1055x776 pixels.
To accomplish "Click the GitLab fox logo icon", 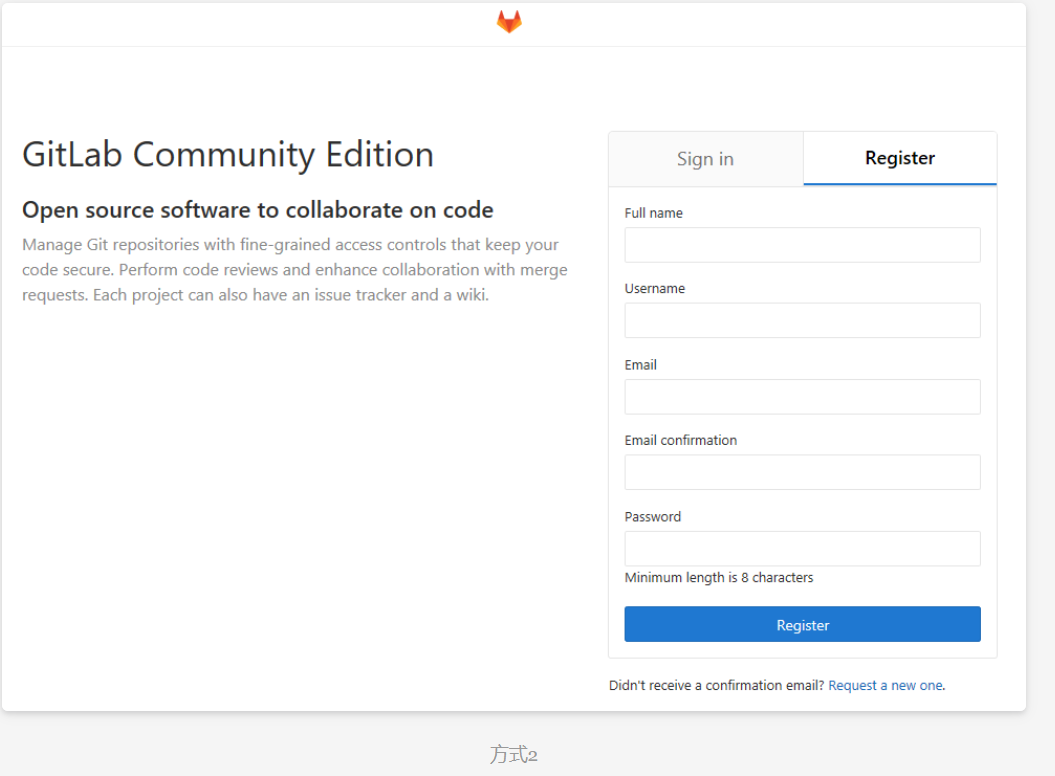I will [x=509, y=20].
